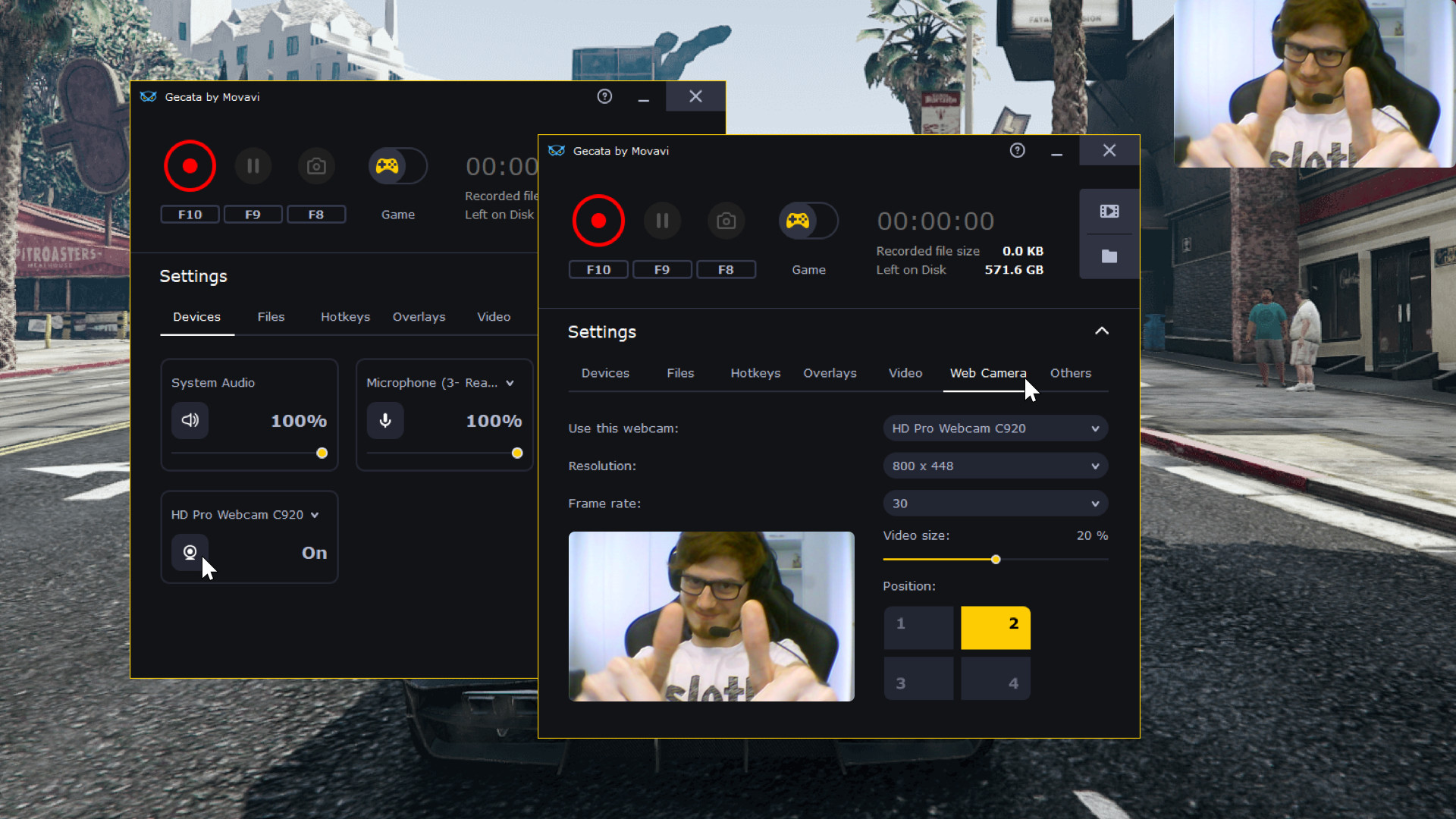Open the Resolution dropdown
The width and height of the screenshot is (1456, 819).
tap(994, 466)
